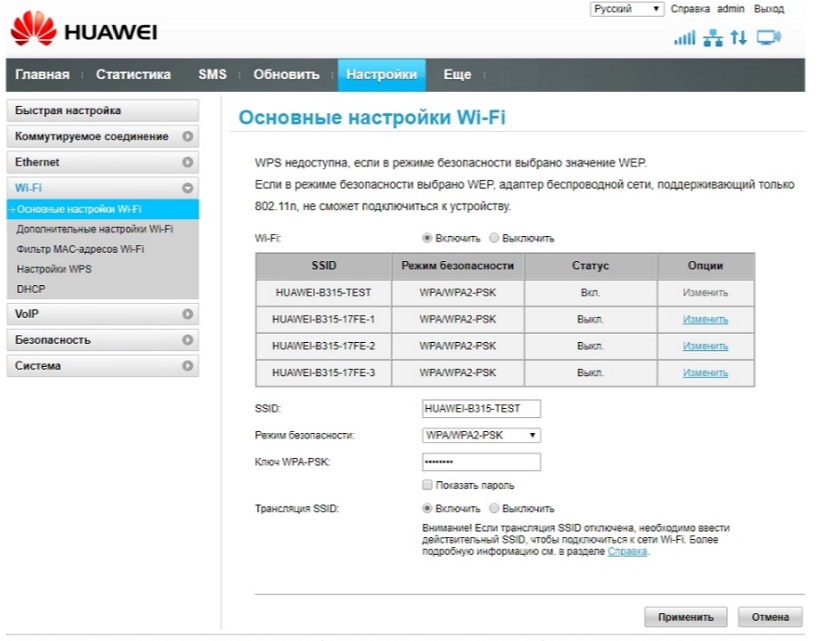Click Справка in the top bar
Viewport: 832px width, 641px height.
690,9
